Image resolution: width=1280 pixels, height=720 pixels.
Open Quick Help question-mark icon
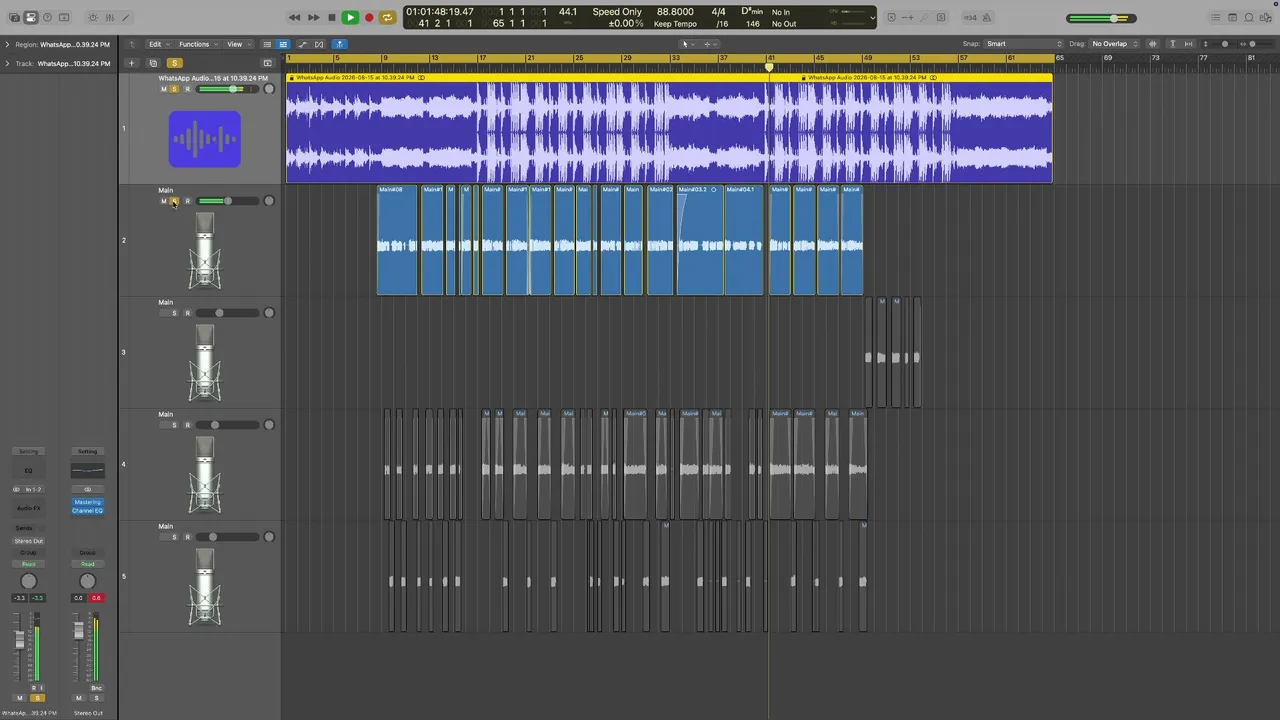pos(47,17)
